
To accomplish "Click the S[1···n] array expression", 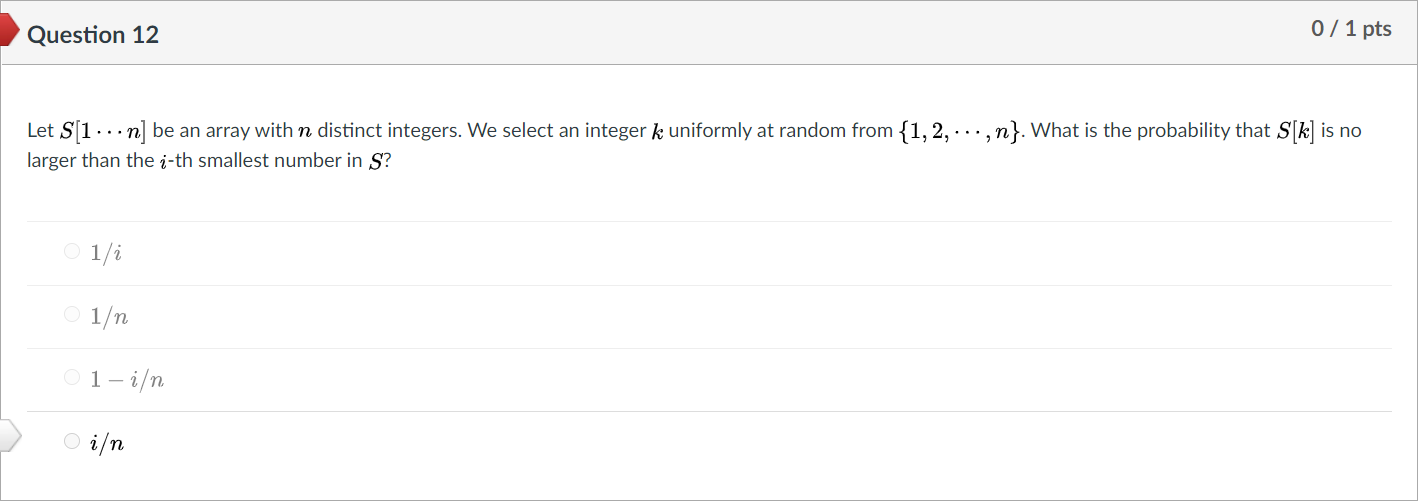I will click(x=104, y=131).
